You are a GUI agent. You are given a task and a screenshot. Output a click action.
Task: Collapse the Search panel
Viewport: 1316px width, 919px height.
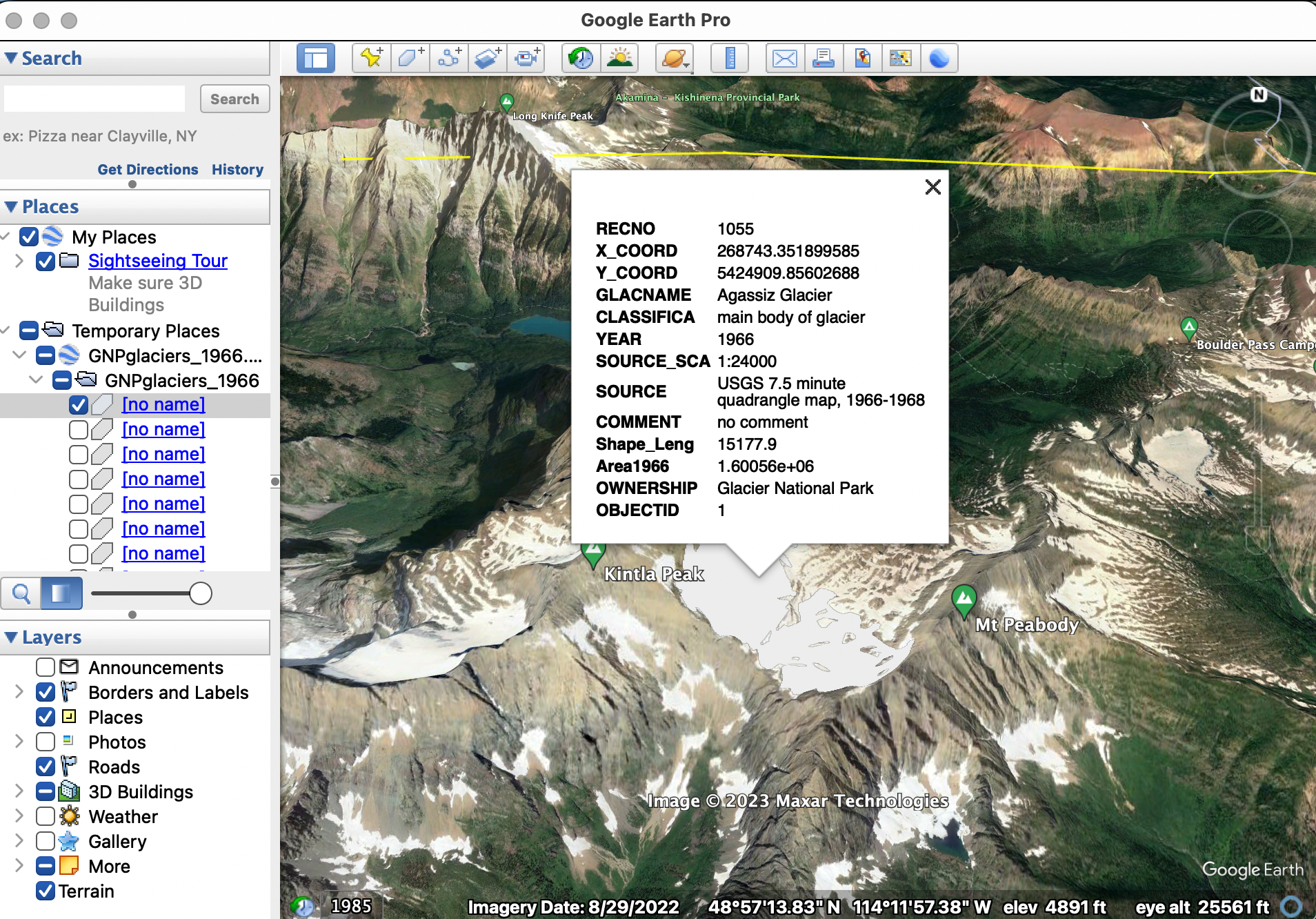click(11, 58)
